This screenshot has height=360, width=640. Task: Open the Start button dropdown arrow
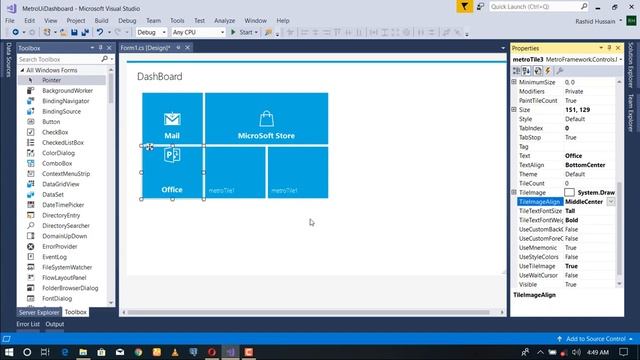256,32
